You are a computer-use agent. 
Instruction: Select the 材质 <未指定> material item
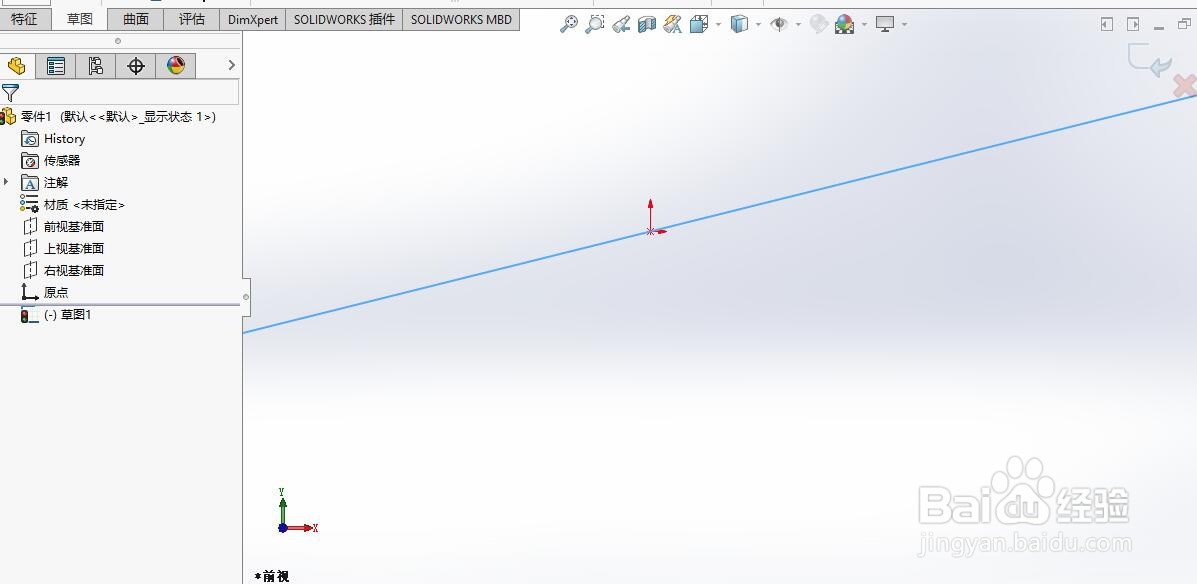[84, 205]
